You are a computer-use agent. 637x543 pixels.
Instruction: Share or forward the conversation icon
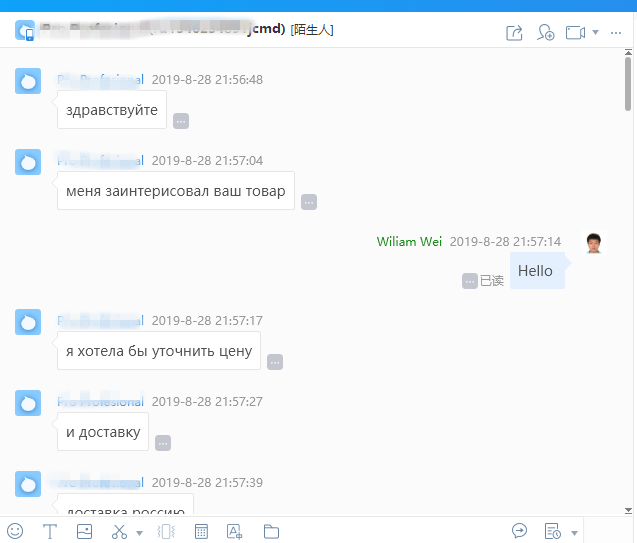click(514, 32)
